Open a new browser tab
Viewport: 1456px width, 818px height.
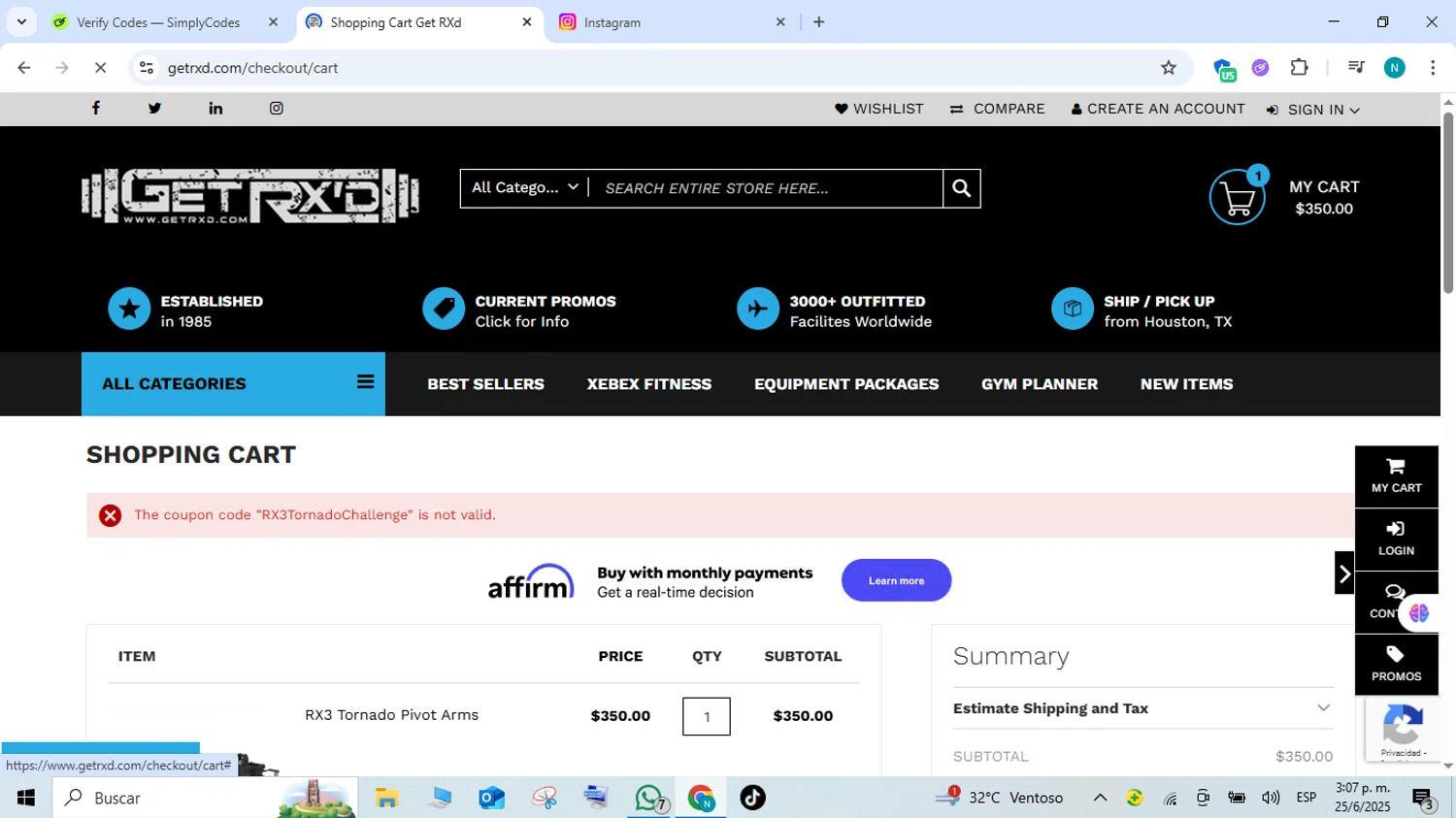(819, 22)
